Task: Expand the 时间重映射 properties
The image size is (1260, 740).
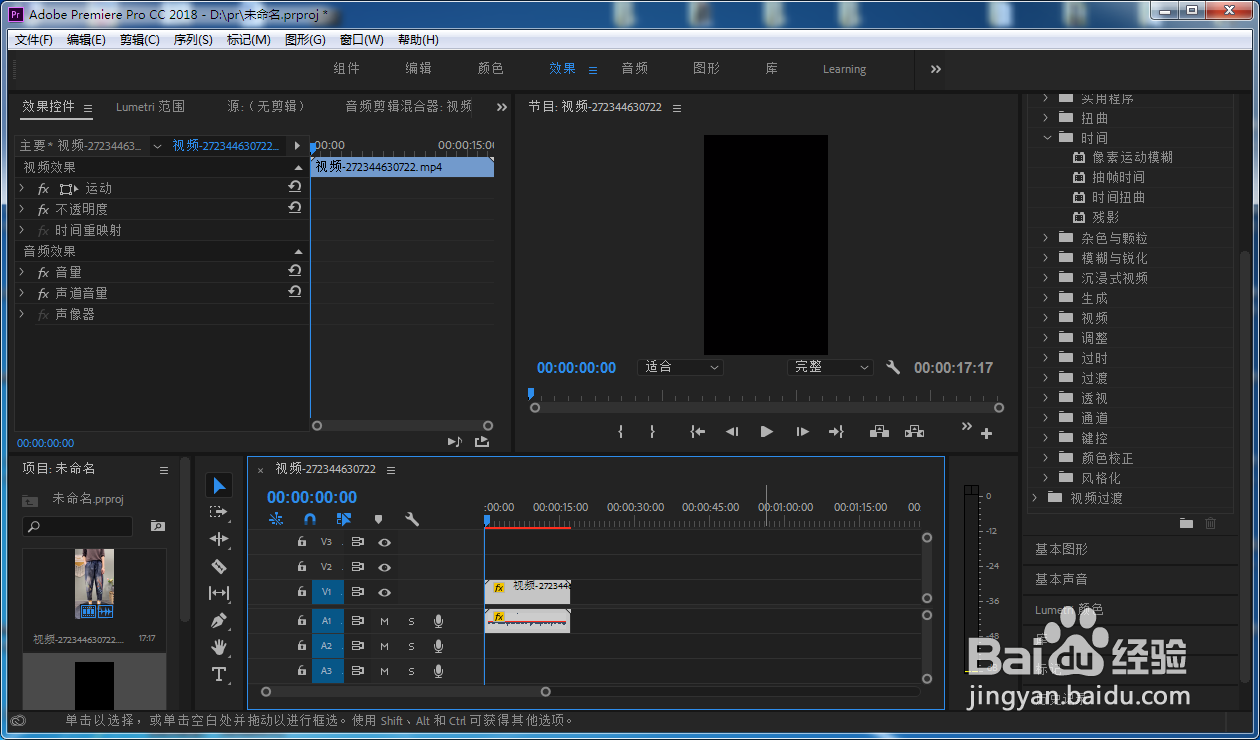Action: click(x=22, y=230)
